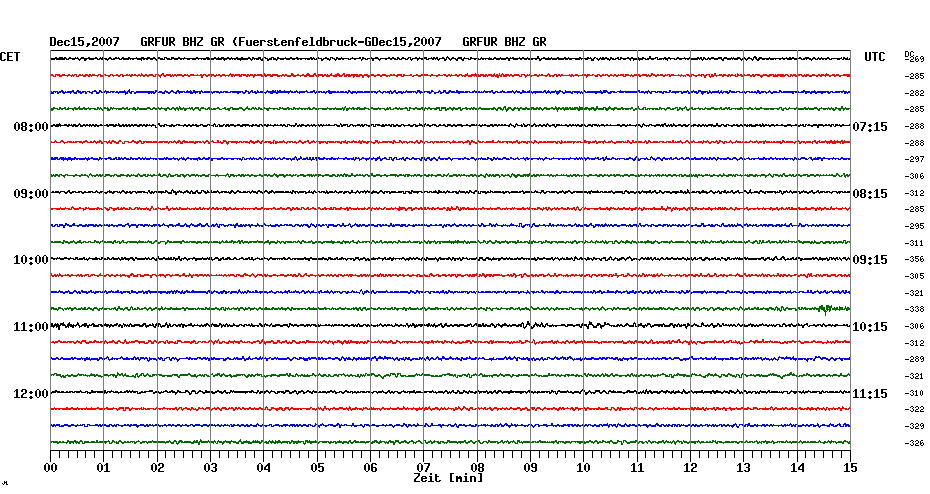The height and width of the screenshot is (494, 930).
Task: Click the DC offset value -329
Action: pos(914,426)
